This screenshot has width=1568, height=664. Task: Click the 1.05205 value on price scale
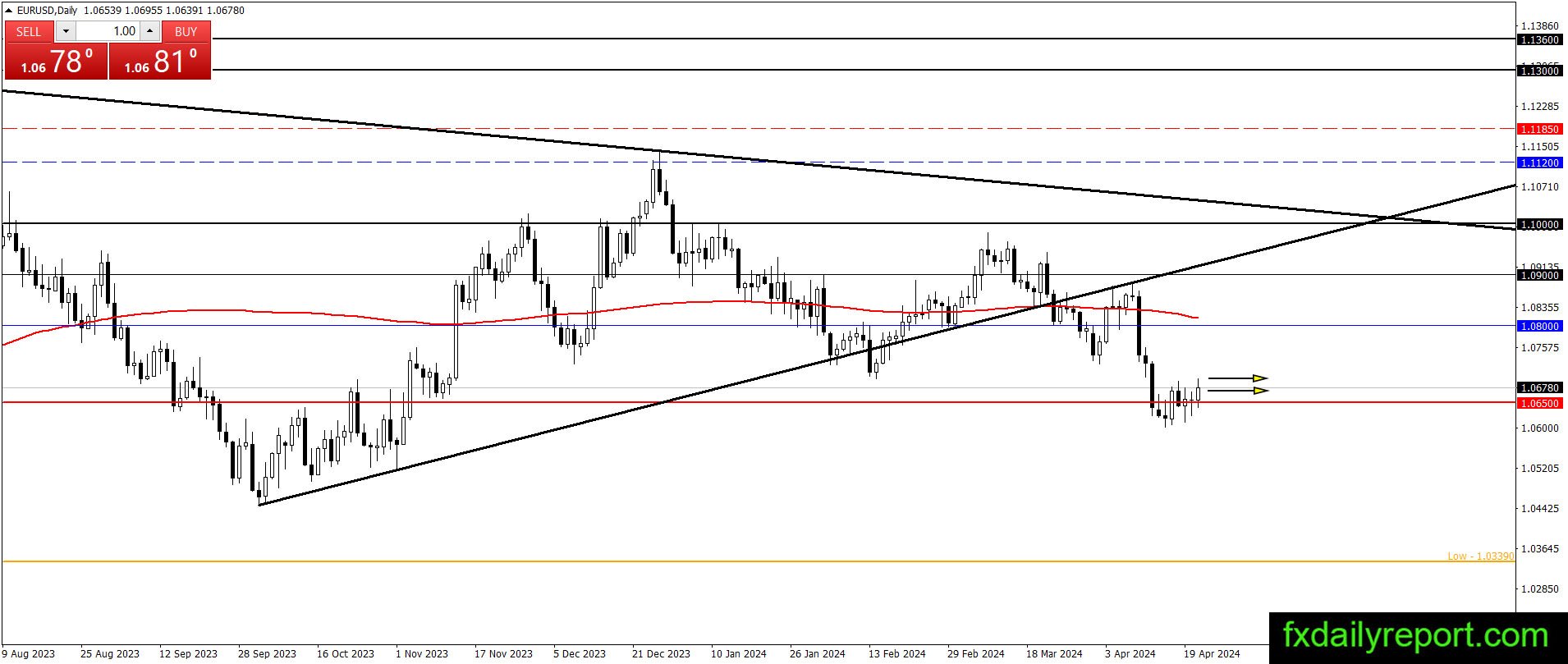click(x=1539, y=469)
